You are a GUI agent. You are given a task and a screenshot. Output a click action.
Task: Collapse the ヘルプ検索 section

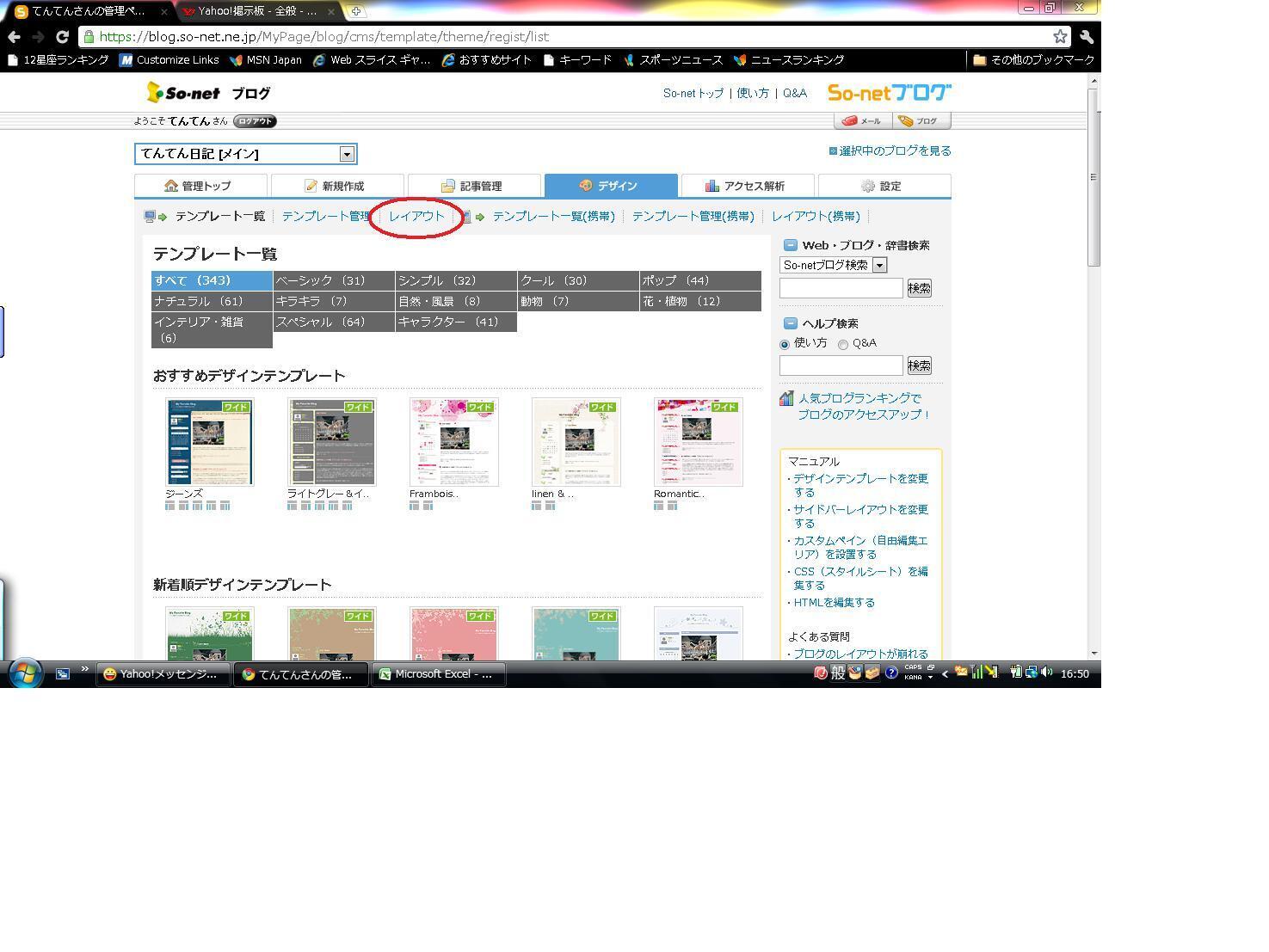[x=790, y=323]
